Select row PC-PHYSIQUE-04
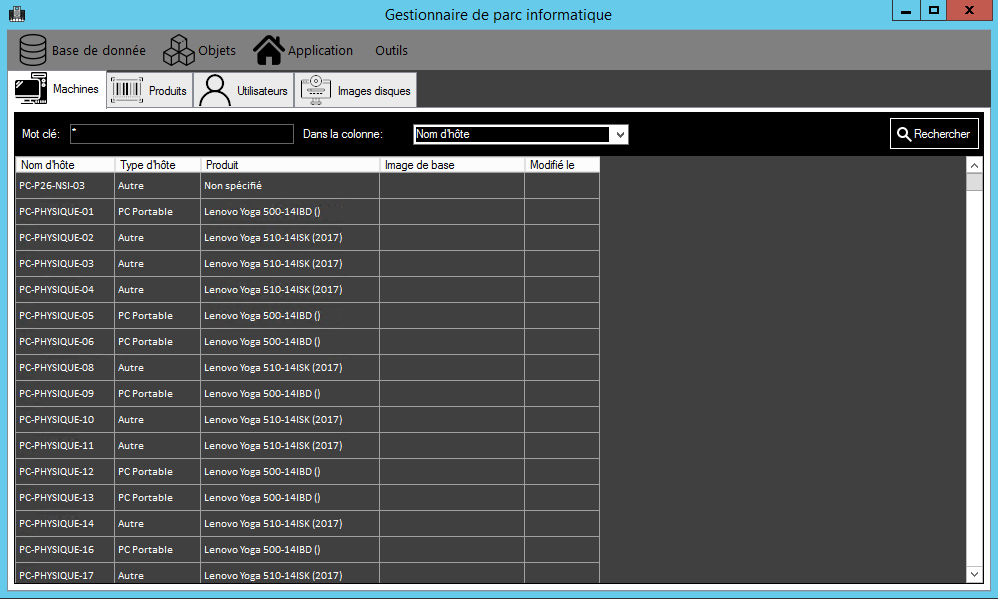Image resolution: width=998 pixels, height=599 pixels. (x=307, y=290)
